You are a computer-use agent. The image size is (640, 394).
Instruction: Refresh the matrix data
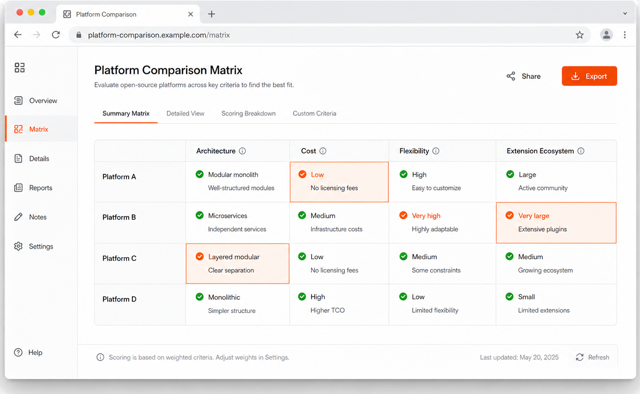pos(592,357)
